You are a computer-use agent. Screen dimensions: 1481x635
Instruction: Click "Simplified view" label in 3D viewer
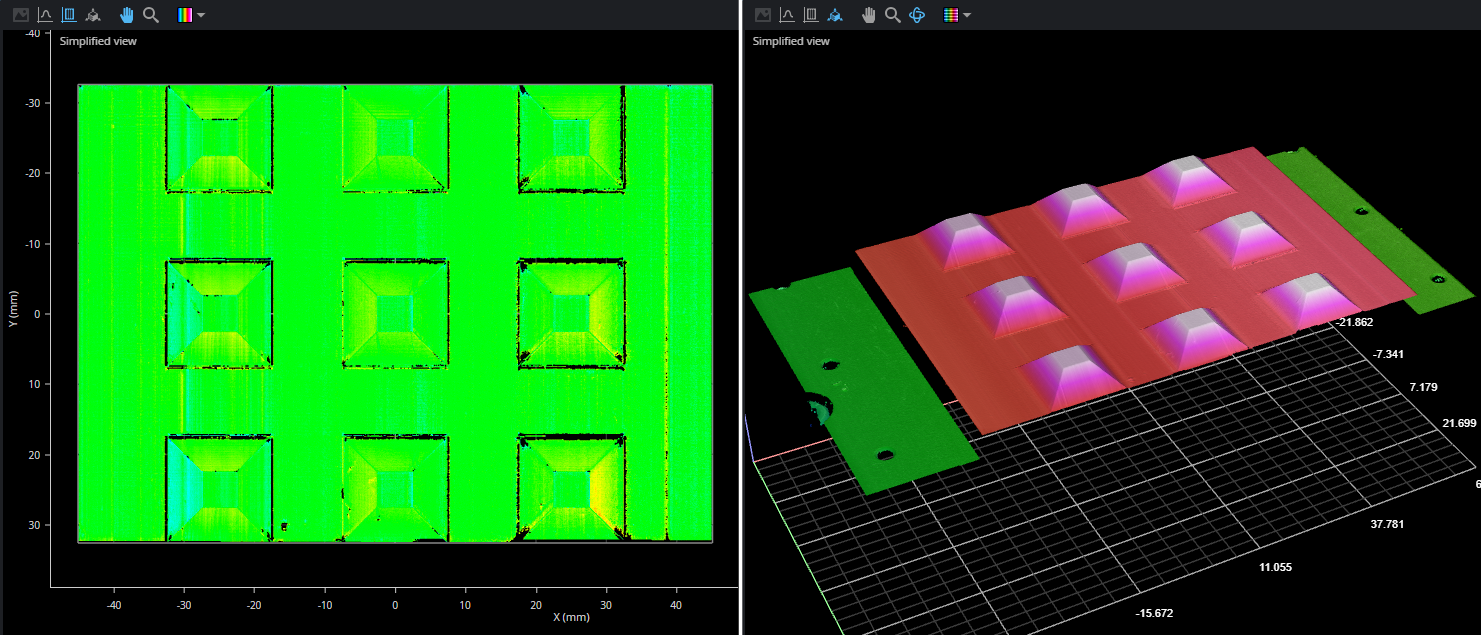791,41
